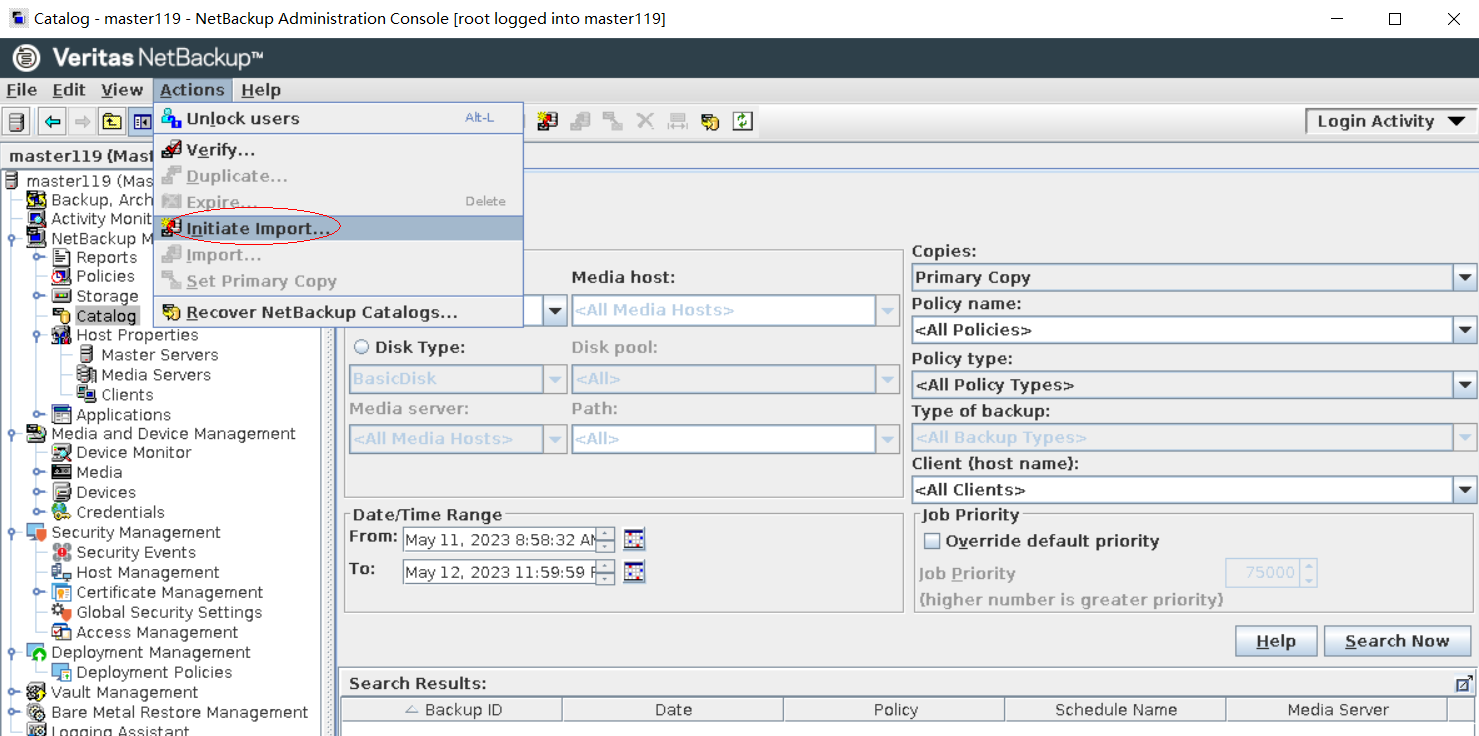
Task: Sort results by Backup ID column header
Action: coord(452,710)
